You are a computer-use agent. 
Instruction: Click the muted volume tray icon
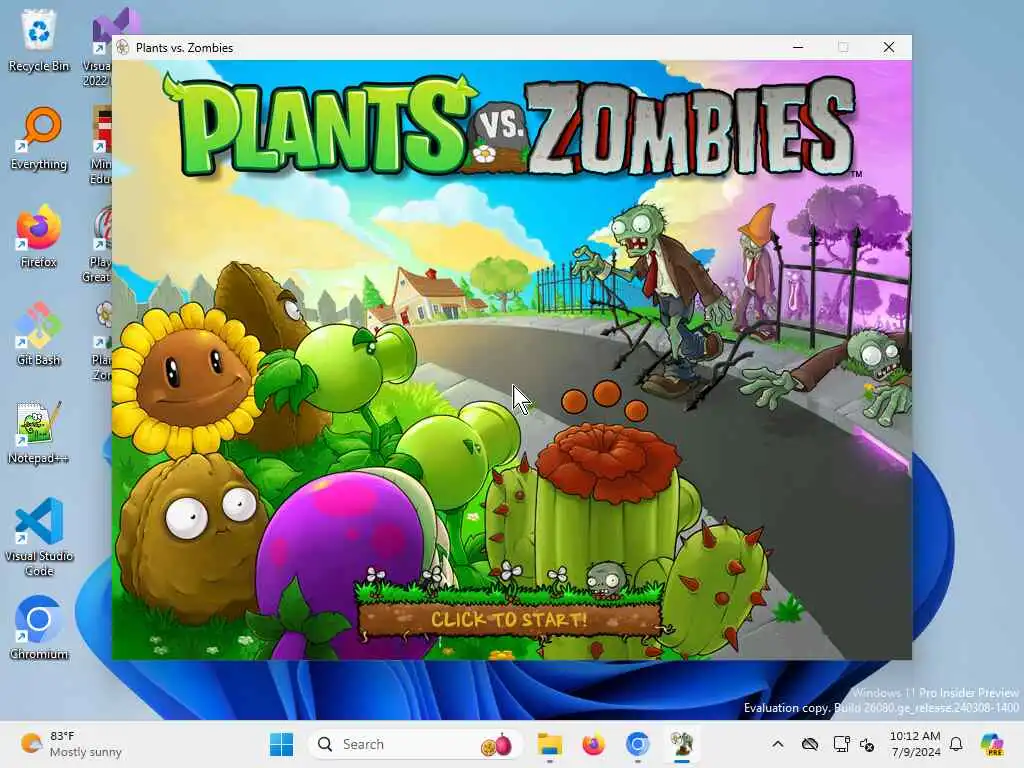pyautogui.click(x=867, y=744)
